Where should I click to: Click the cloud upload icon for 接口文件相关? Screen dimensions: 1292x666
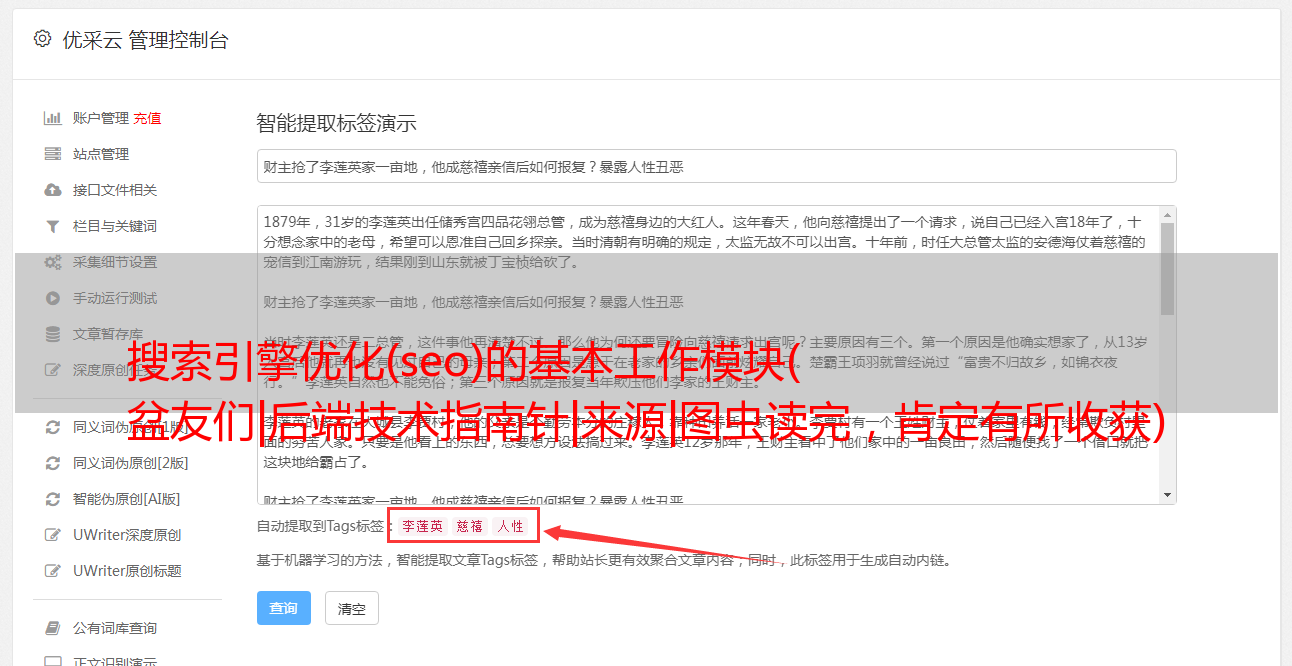[53, 190]
